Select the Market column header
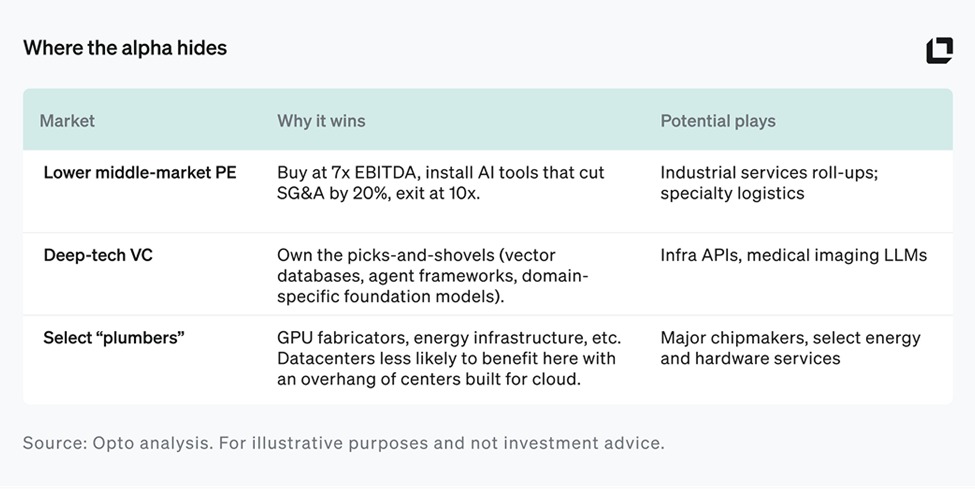The image size is (975, 494). click(67, 121)
